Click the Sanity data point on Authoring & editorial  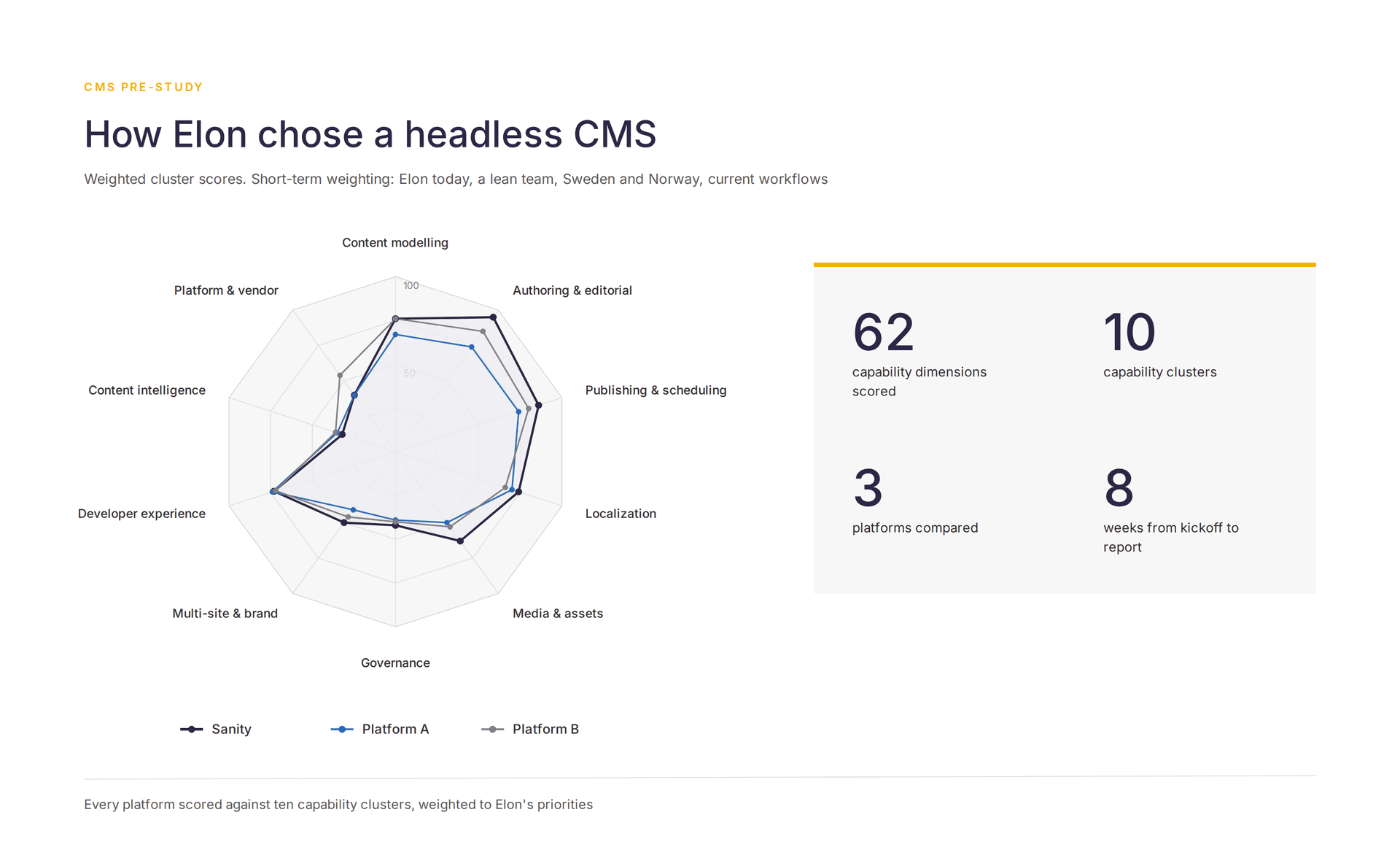tap(493, 317)
